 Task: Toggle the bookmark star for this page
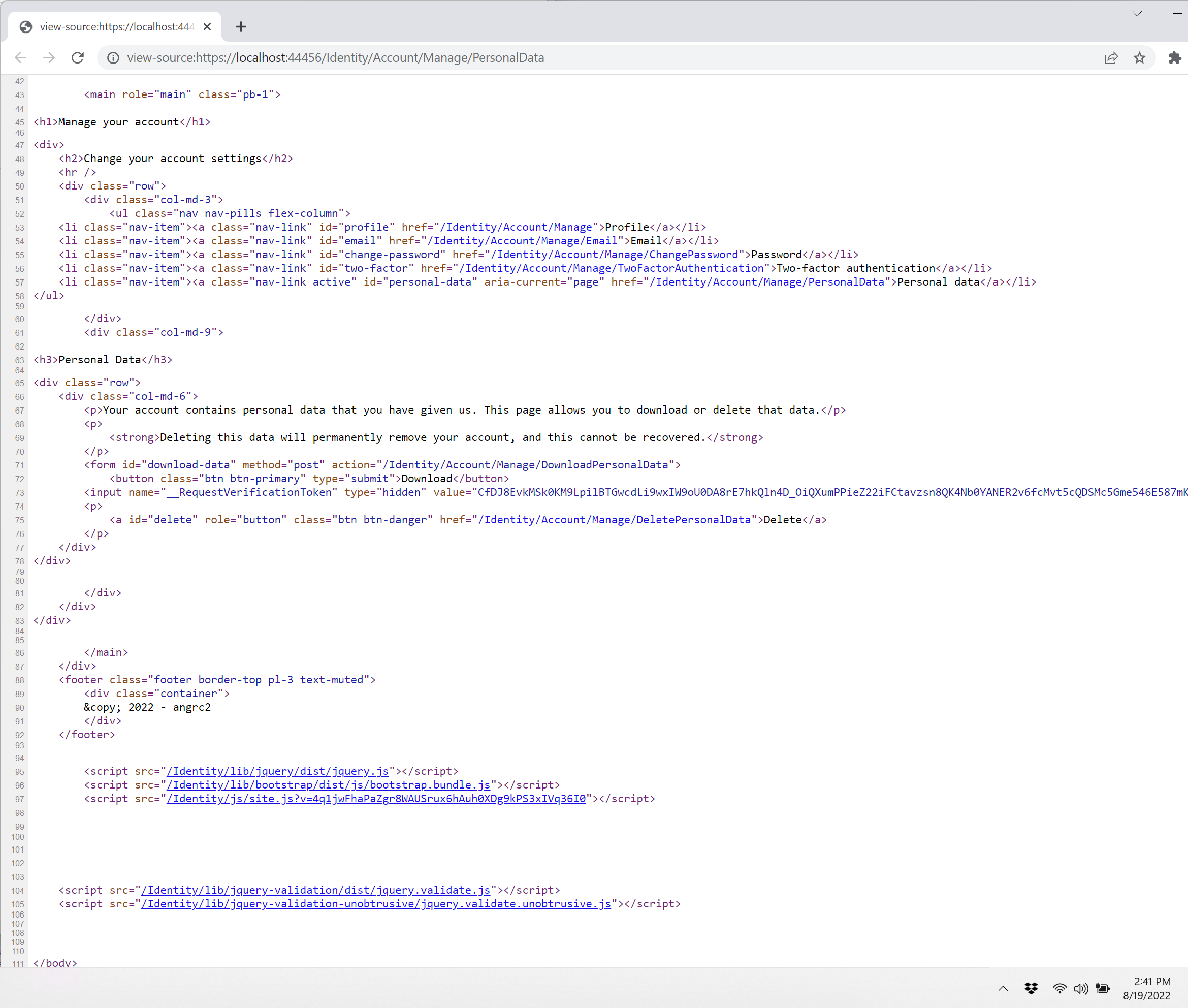1139,58
